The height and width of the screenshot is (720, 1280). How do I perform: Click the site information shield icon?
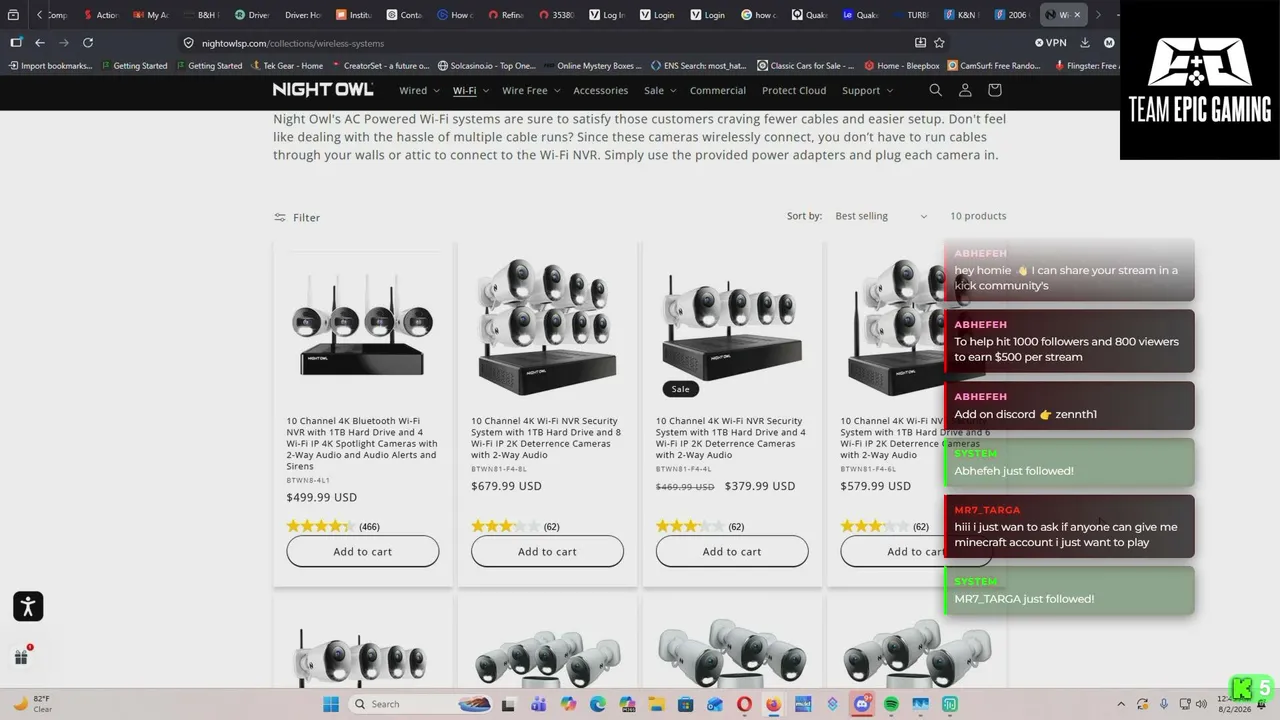188,43
